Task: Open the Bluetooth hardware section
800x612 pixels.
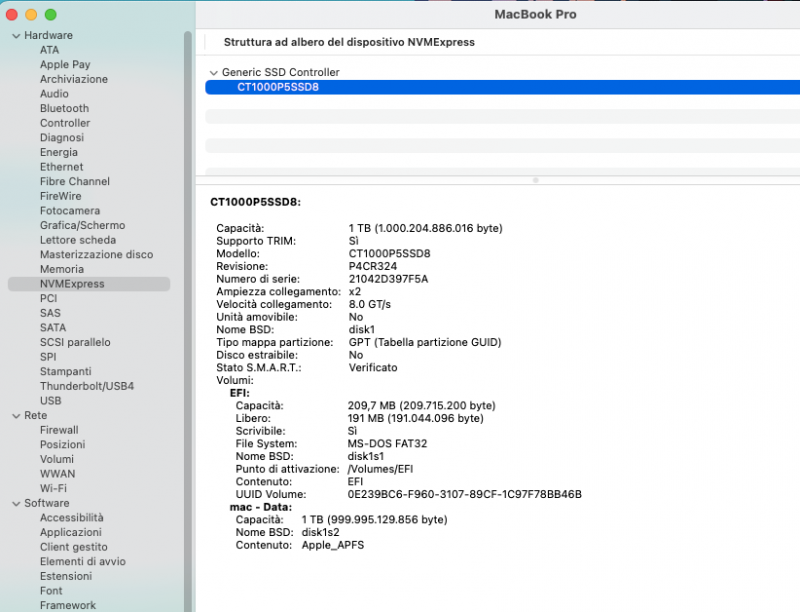Action: pyautogui.click(x=60, y=108)
